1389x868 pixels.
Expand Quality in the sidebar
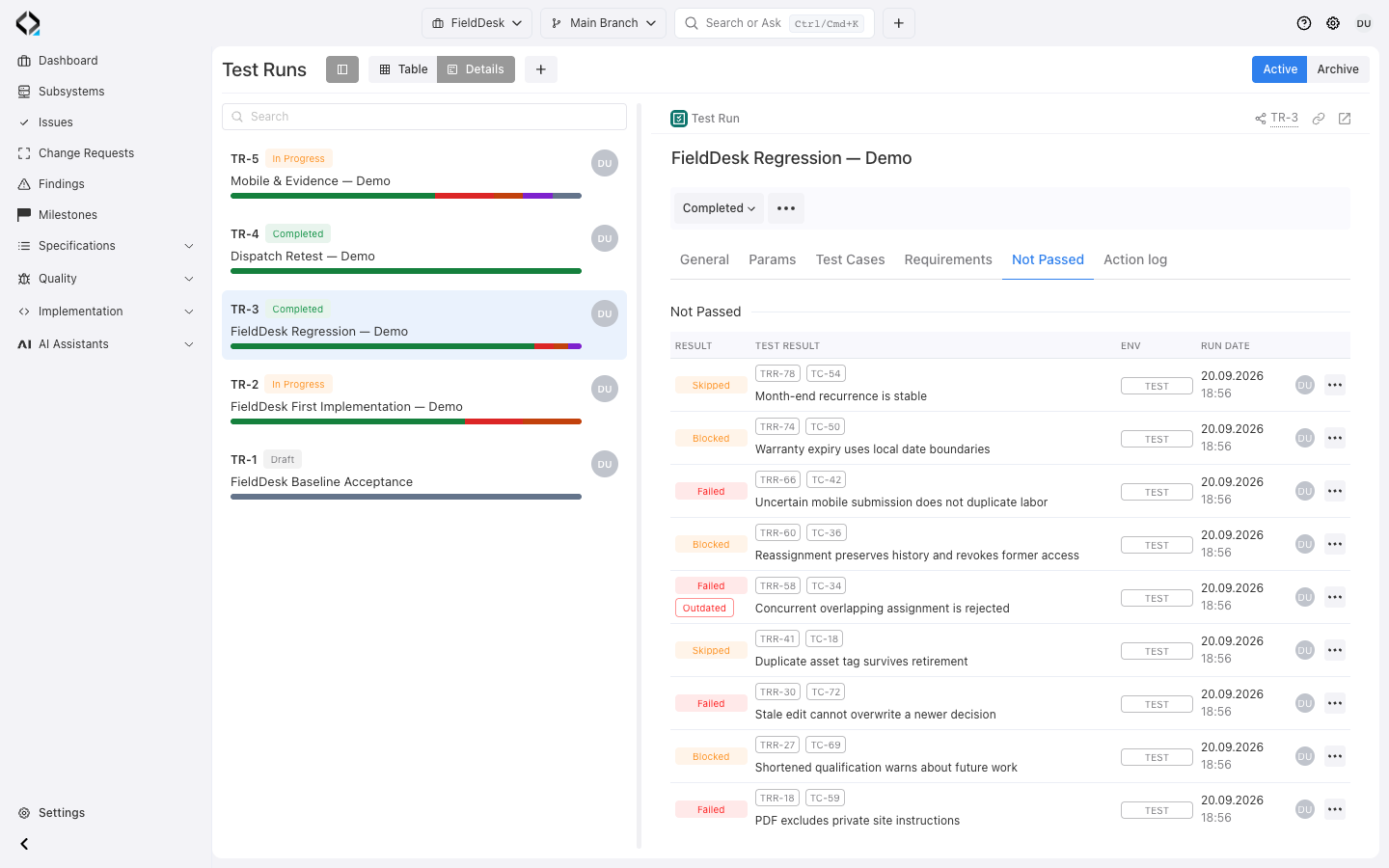click(x=106, y=279)
